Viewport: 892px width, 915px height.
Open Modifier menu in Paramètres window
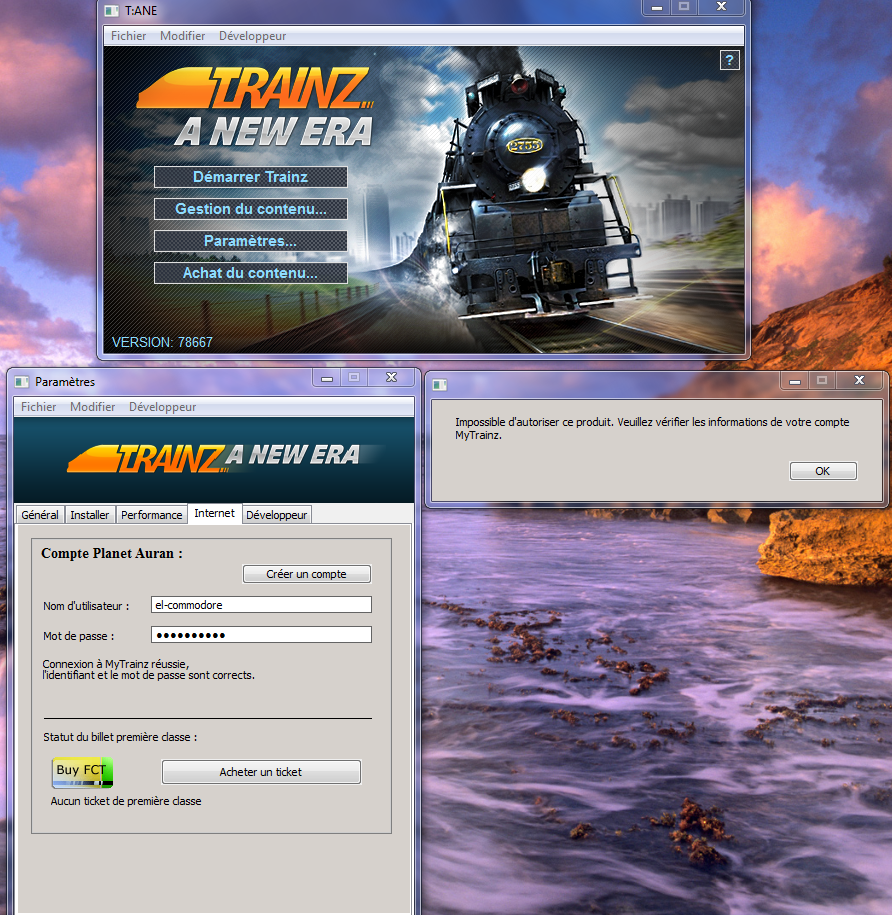coord(92,407)
